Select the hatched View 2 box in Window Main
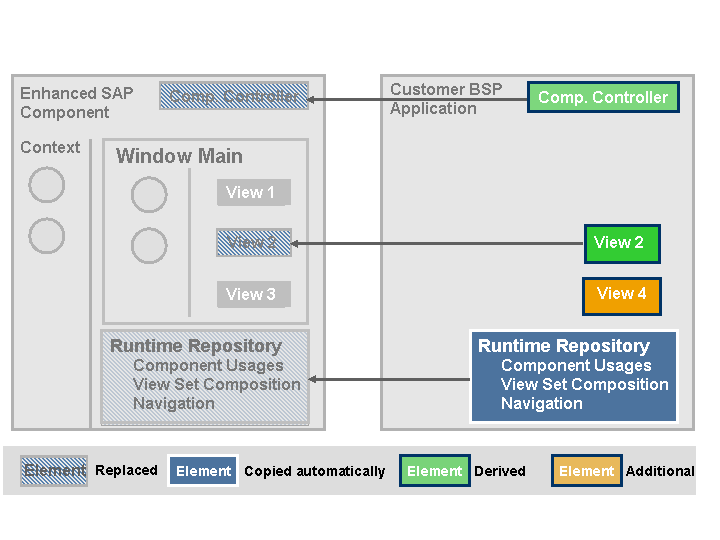This screenshot has height=540, width=720. [254, 243]
